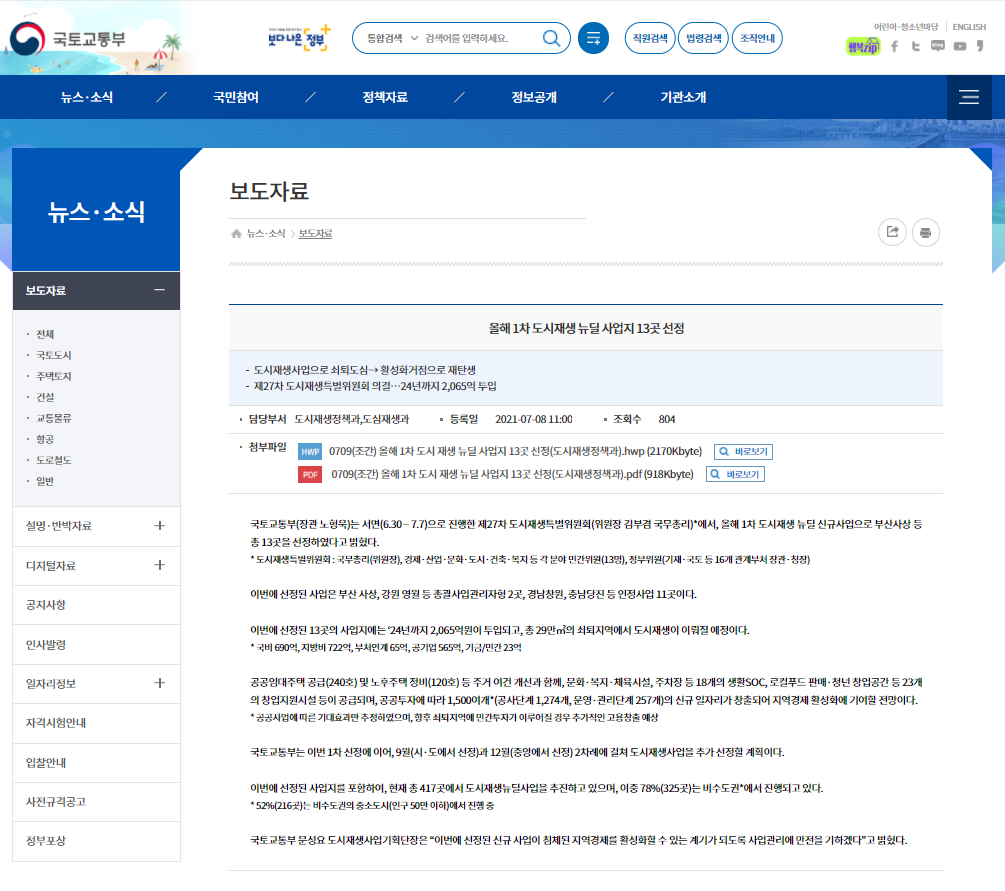Open the 정보공개 main menu
Viewport: 1005px width, 891px height.
point(534,97)
